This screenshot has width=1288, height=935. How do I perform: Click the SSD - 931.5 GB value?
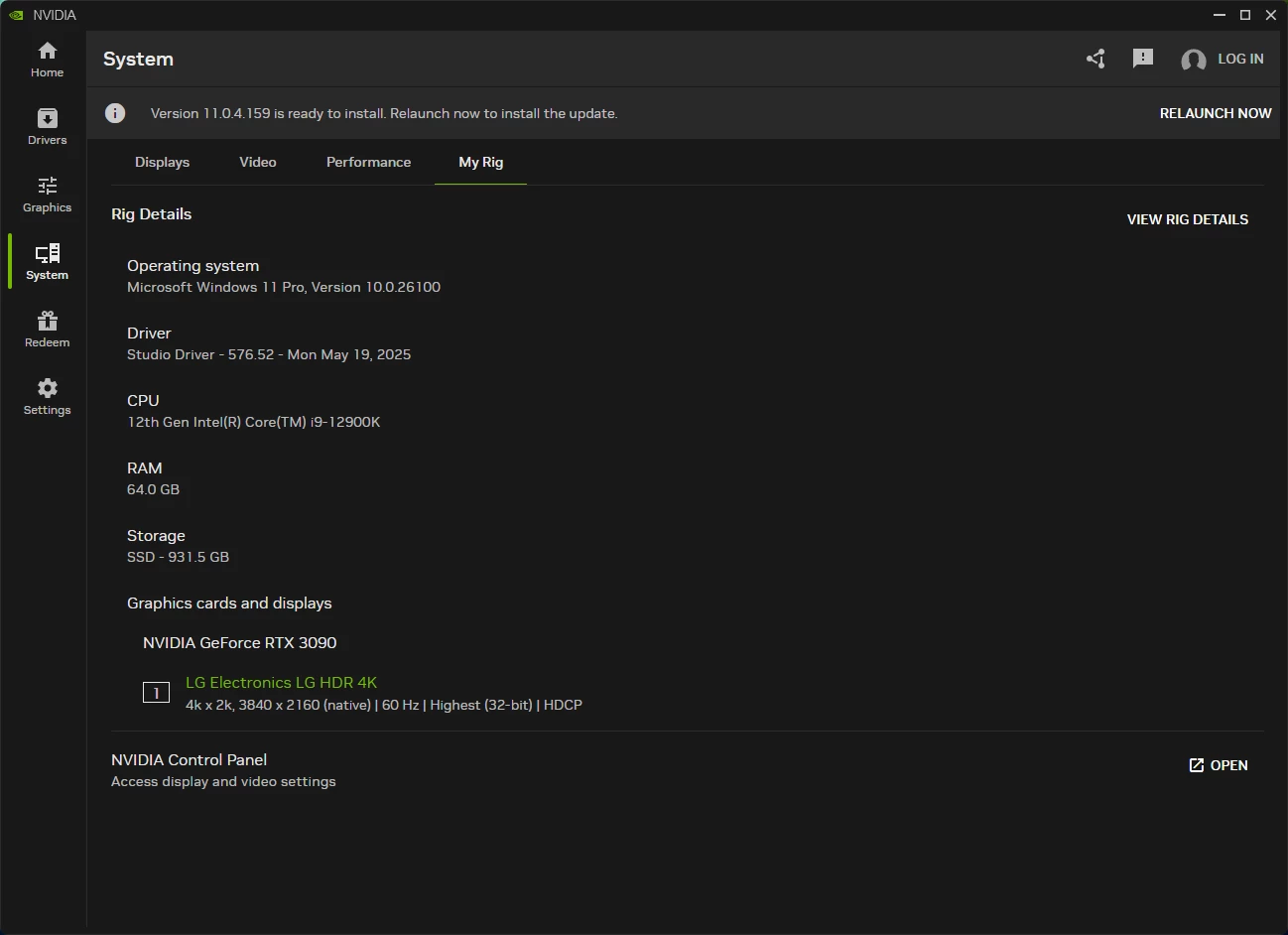click(179, 557)
